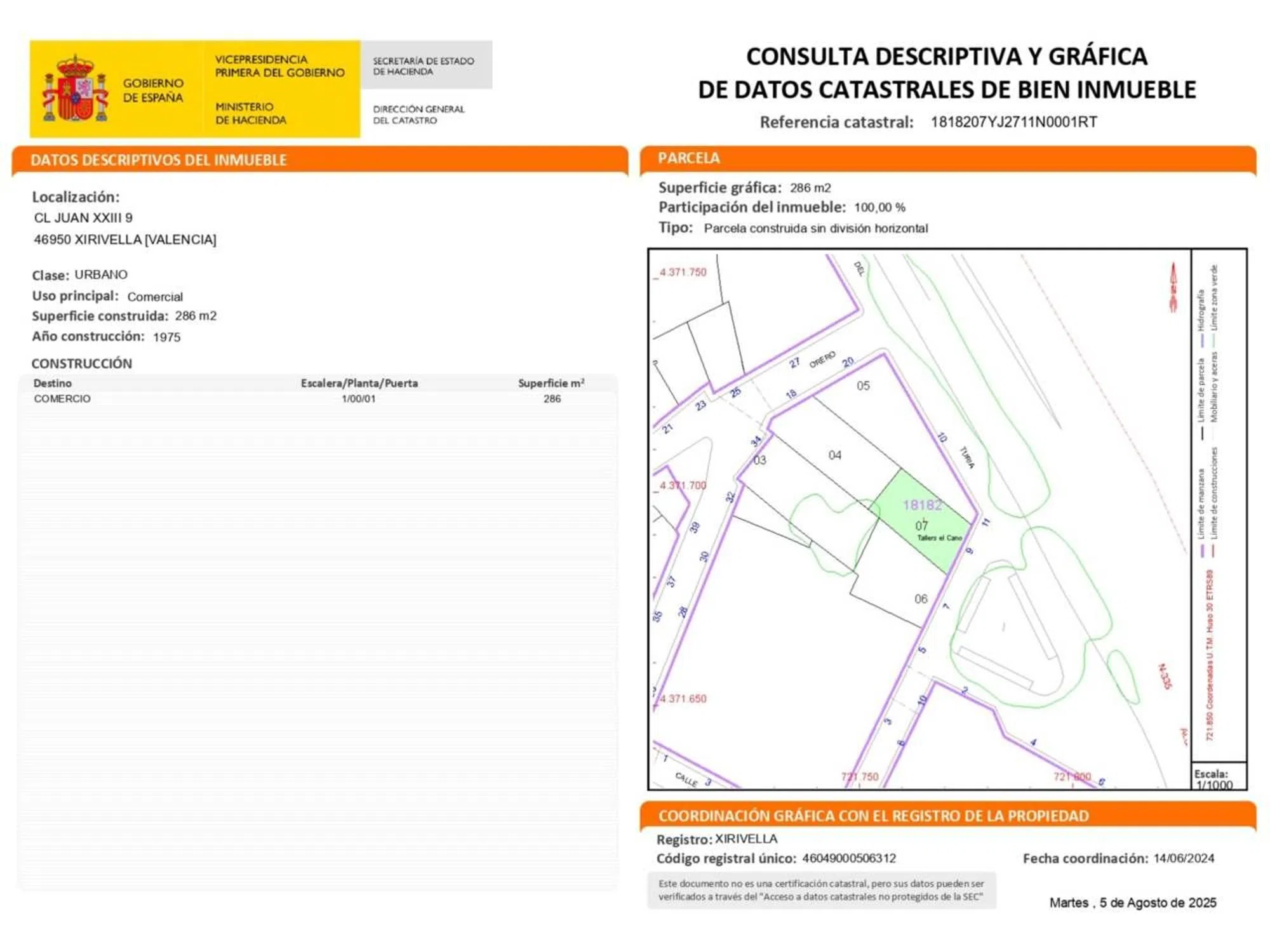The width and height of the screenshot is (1270, 952).
Task: Select parcel 06 on the cadastral map
Action: (920, 598)
